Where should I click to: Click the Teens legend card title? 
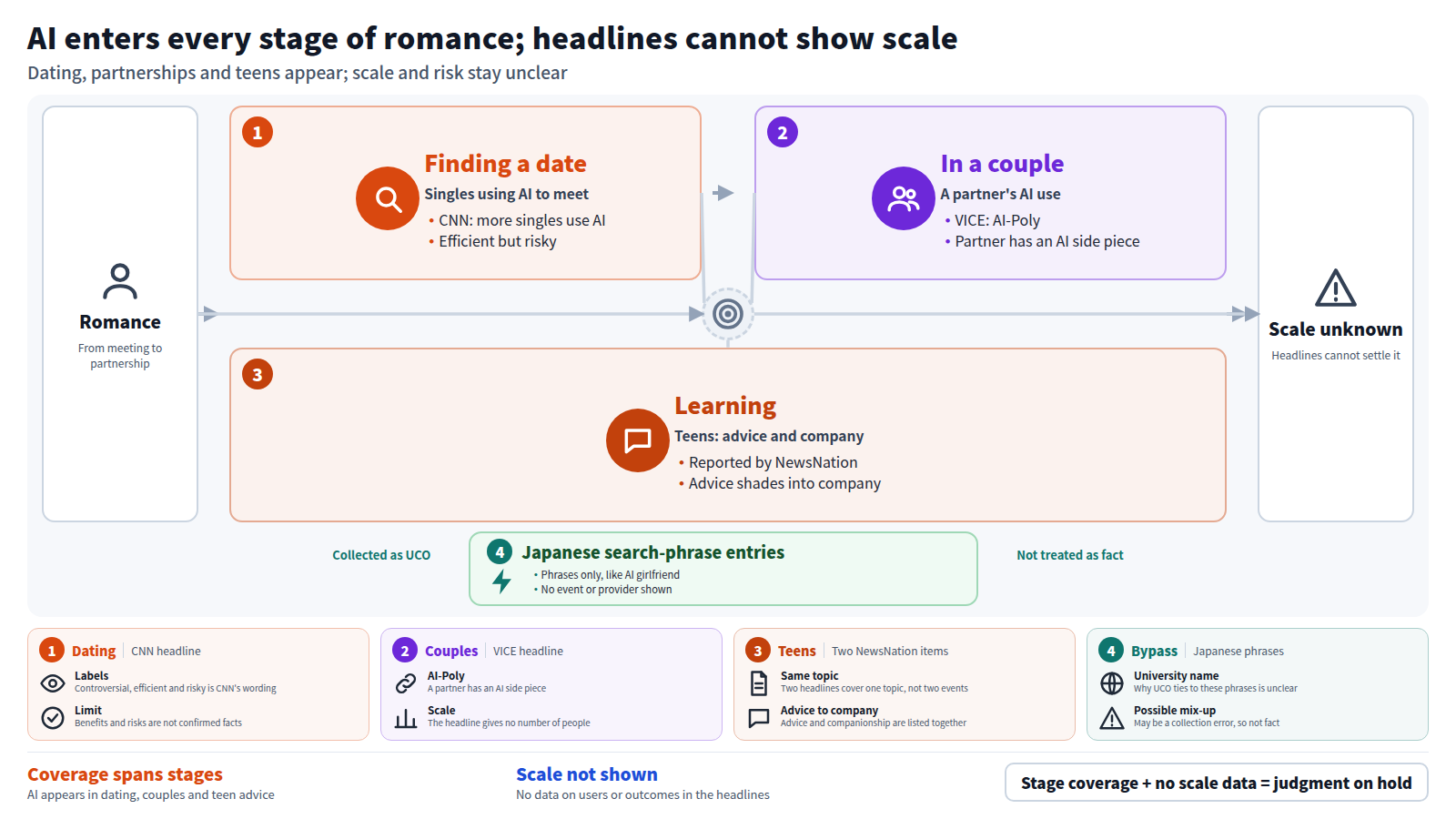point(797,651)
